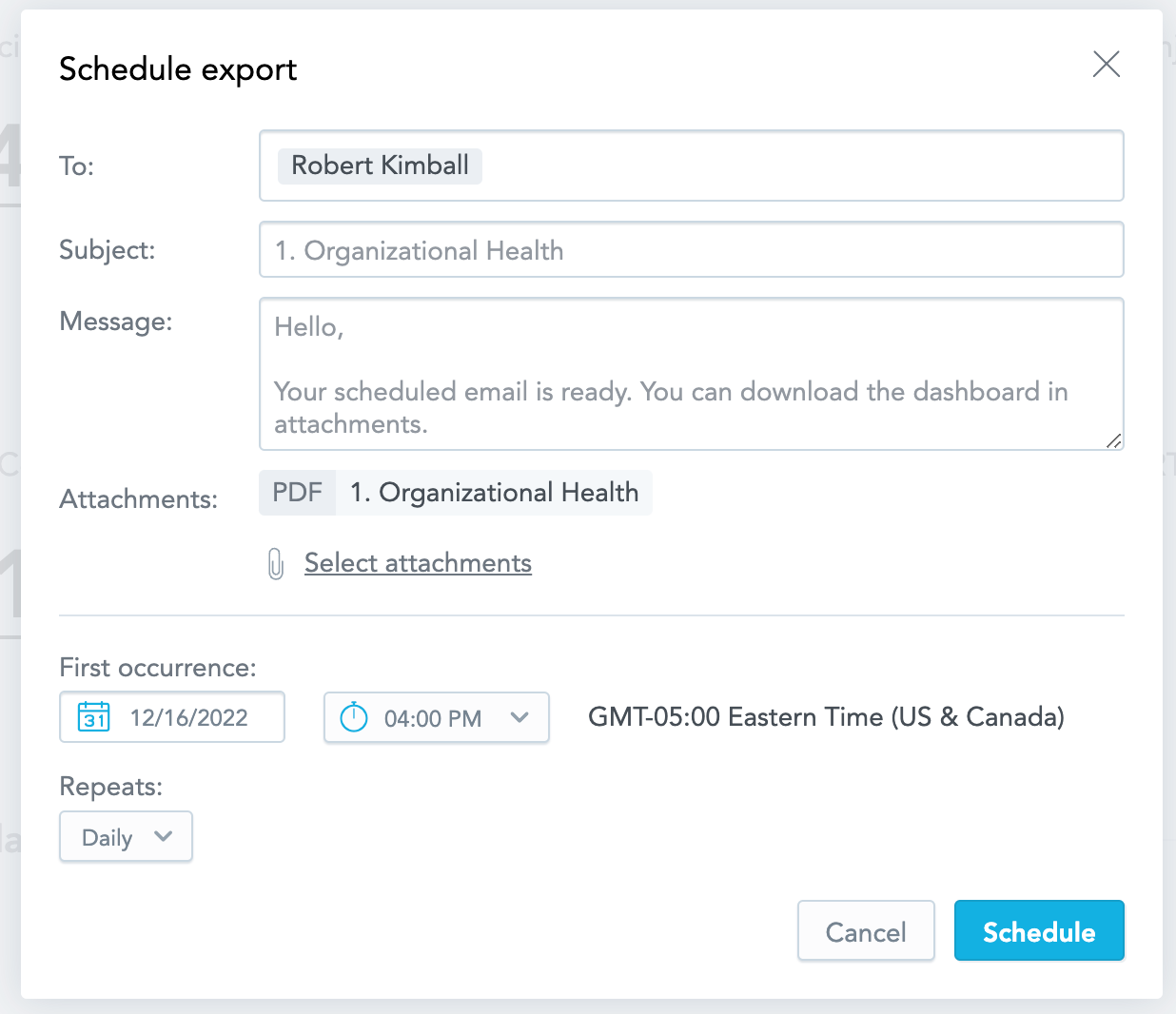
Task: Click the paperclip attachment icon
Action: click(x=276, y=564)
